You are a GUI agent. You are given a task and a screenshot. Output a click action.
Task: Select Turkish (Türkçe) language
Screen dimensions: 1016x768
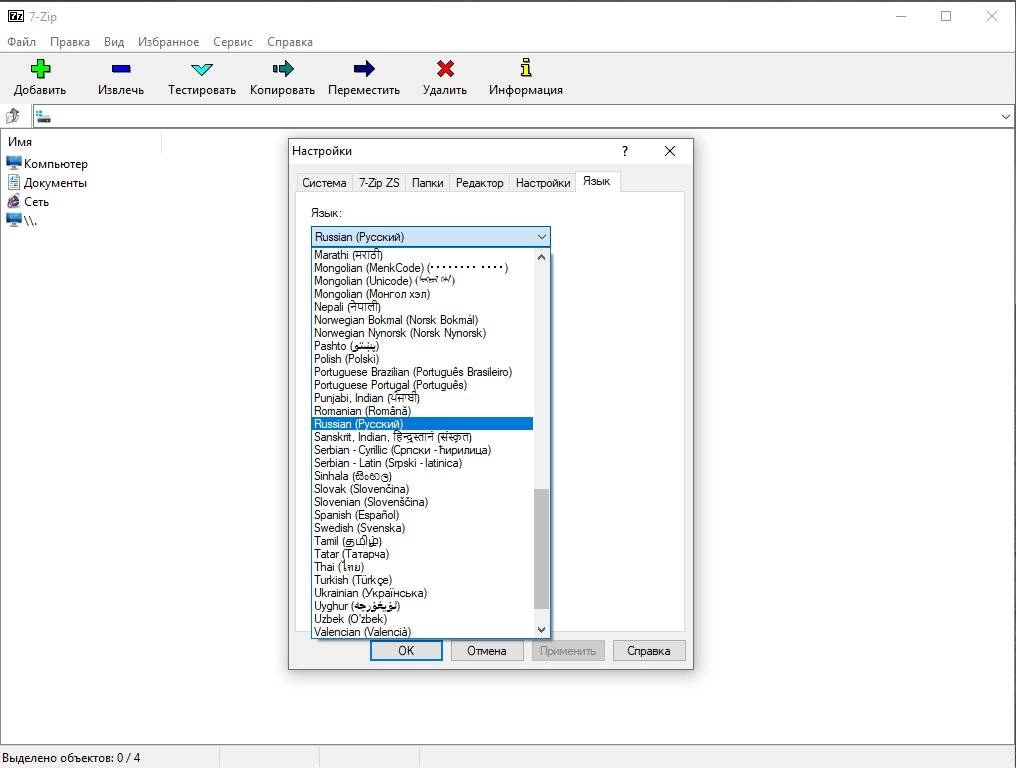pos(422,580)
